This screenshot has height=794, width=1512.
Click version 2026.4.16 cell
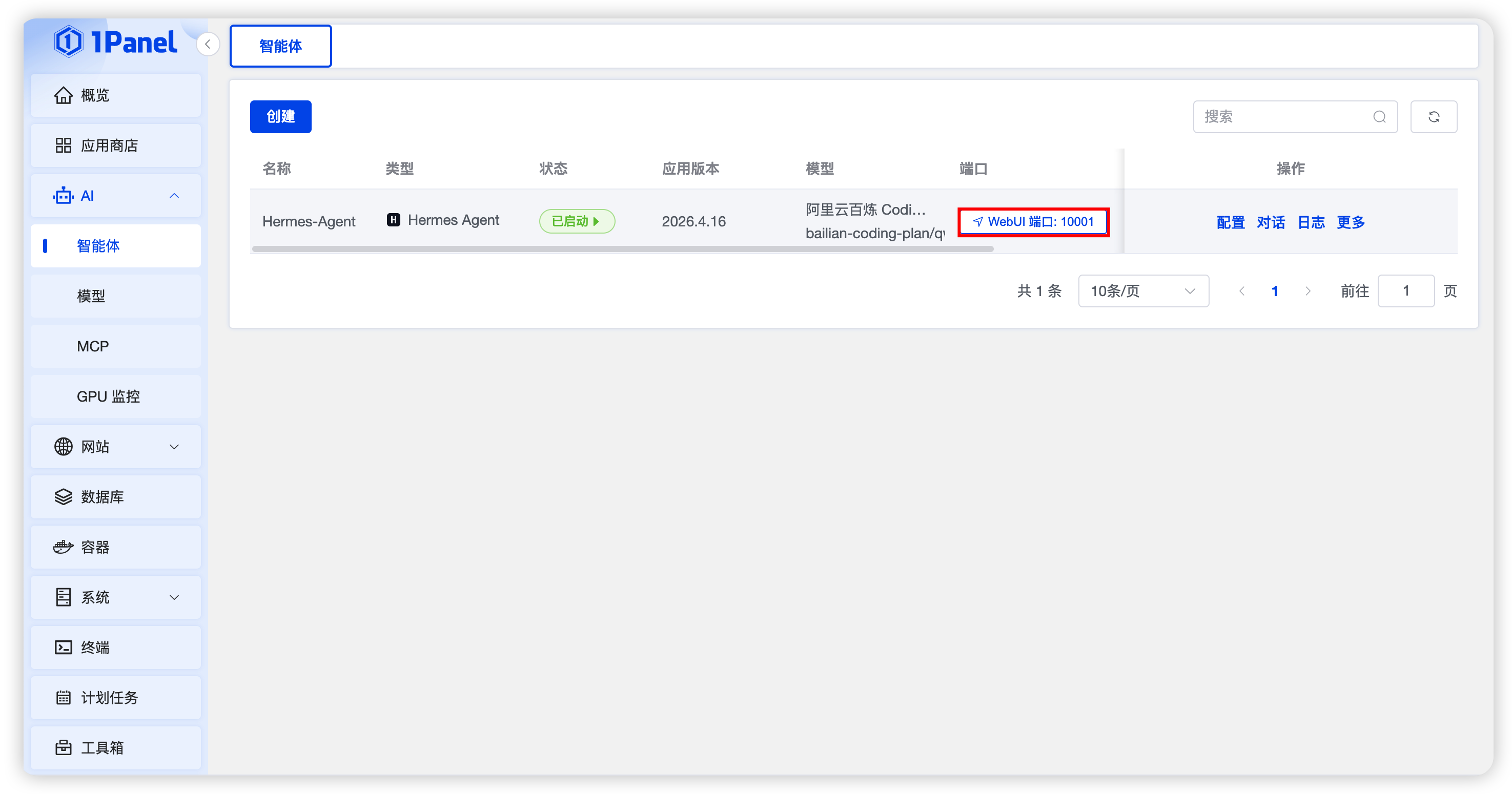click(694, 221)
